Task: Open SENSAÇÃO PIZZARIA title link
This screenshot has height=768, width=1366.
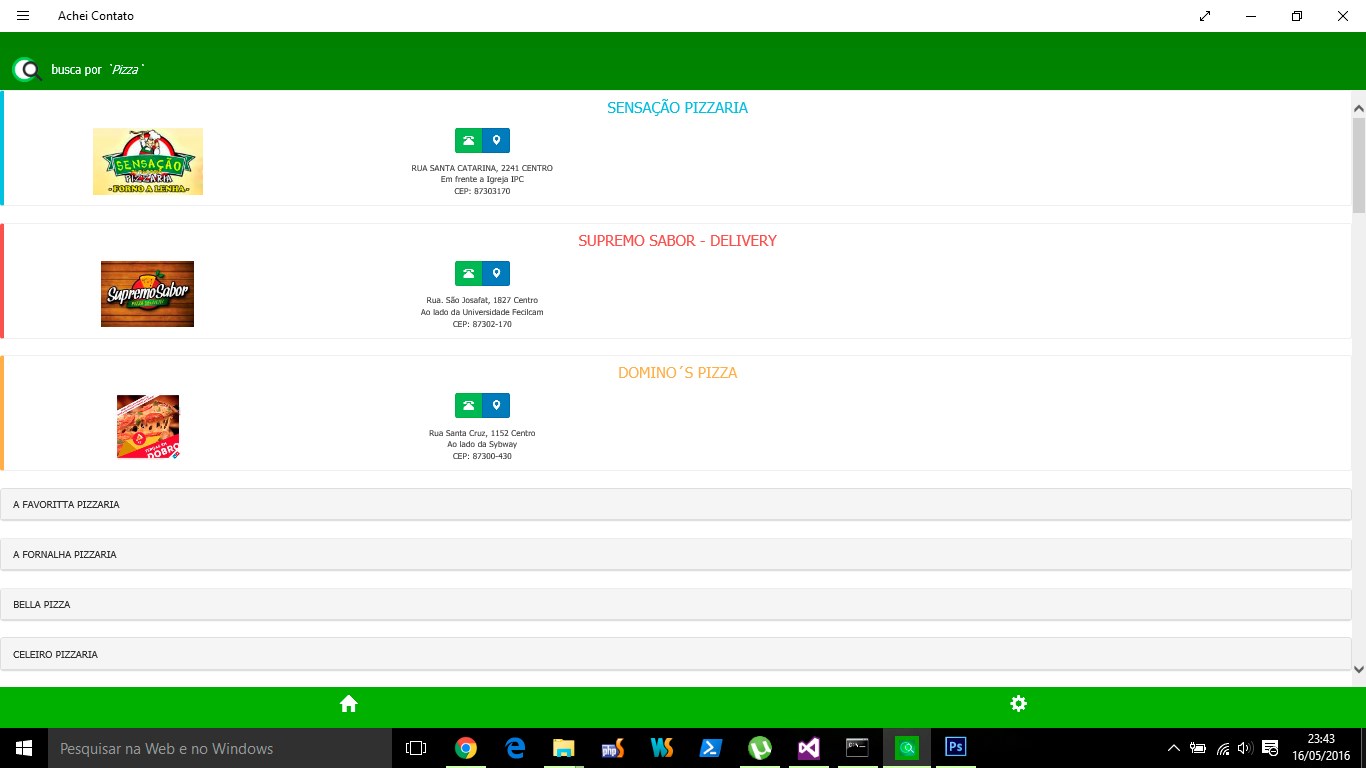Action: (677, 108)
